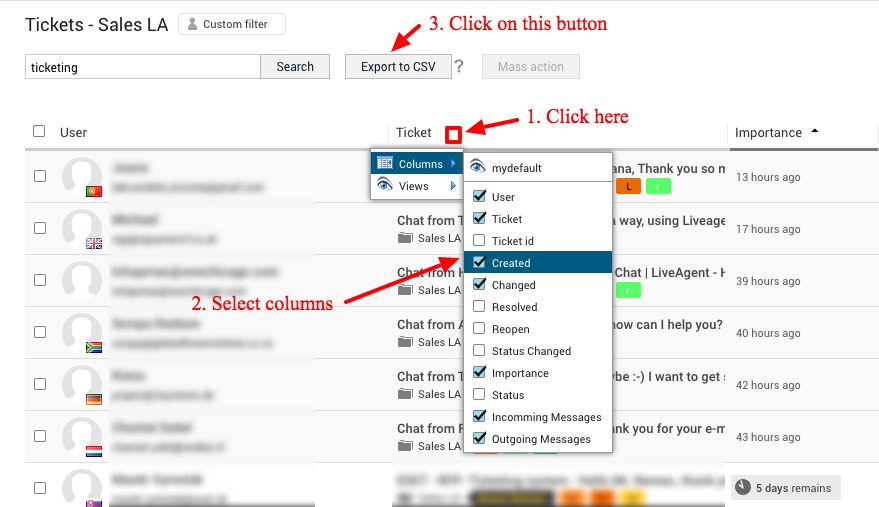
Task: Open the Views submenu item
Action: [414, 186]
